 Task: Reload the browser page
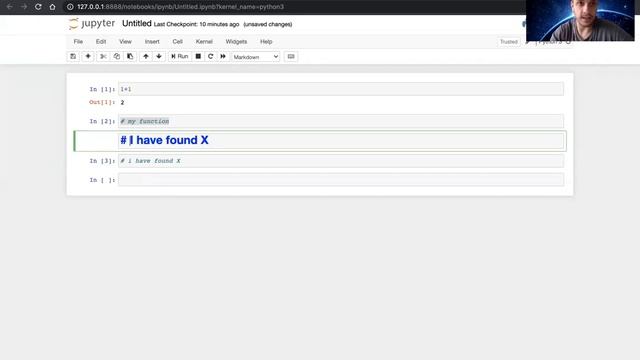tap(38, 7)
